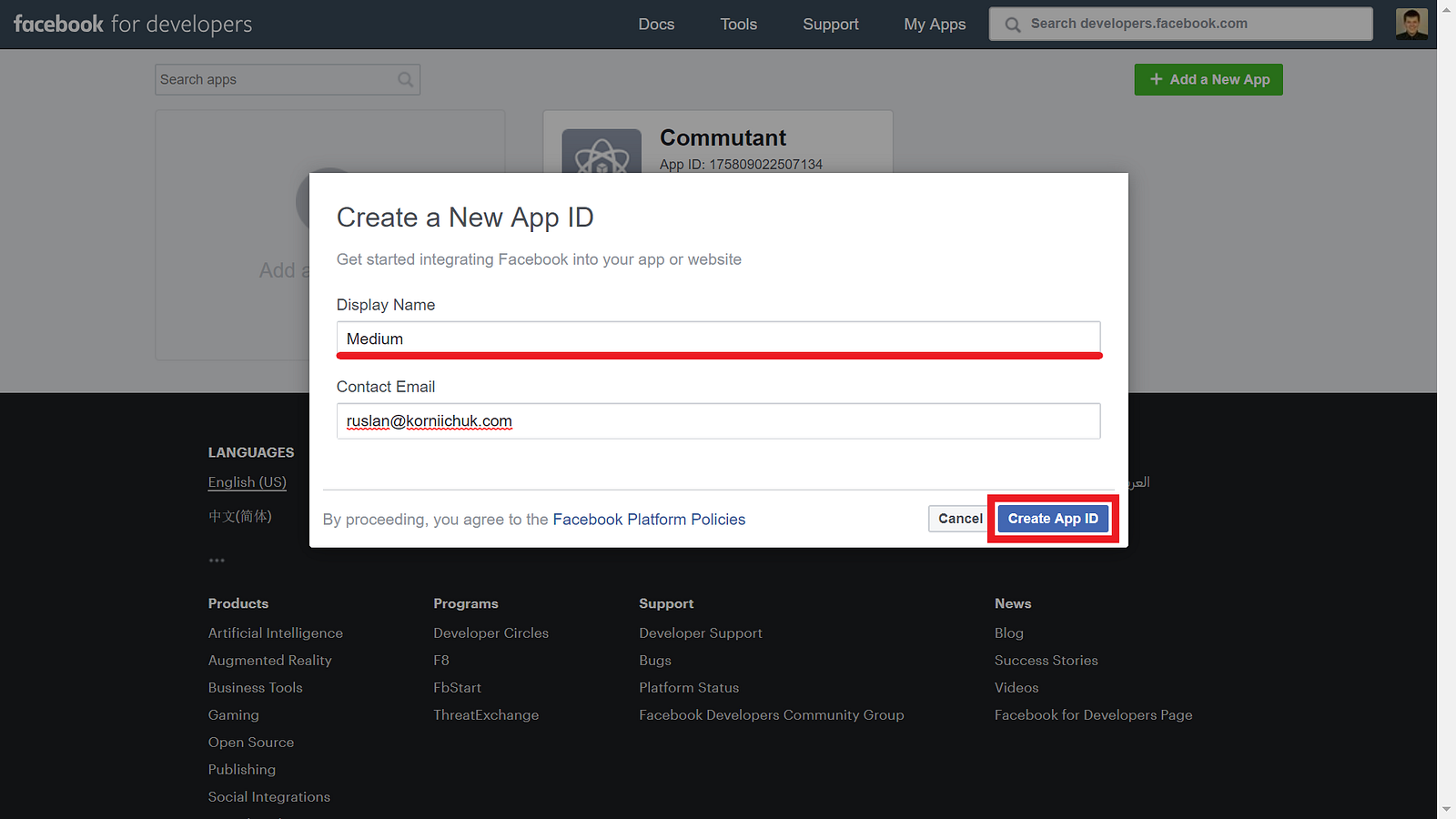The width and height of the screenshot is (1456, 819).
Task: Open the My Apps menu
Action: tap(935, 25)
